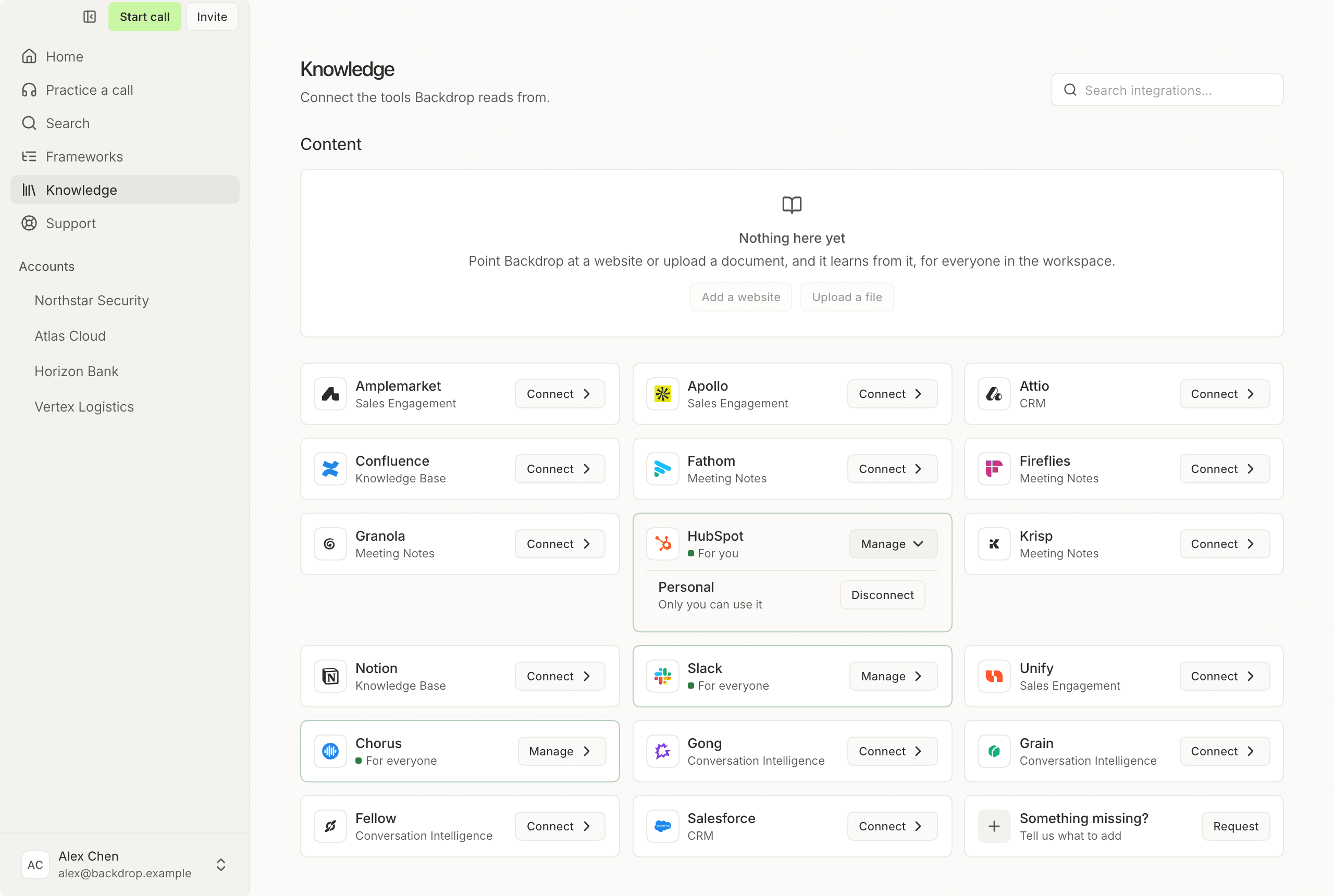The width and height of the screenshot is (1334, 896).
Task: Start a call with the green button
Action: [x=144, y=17]
